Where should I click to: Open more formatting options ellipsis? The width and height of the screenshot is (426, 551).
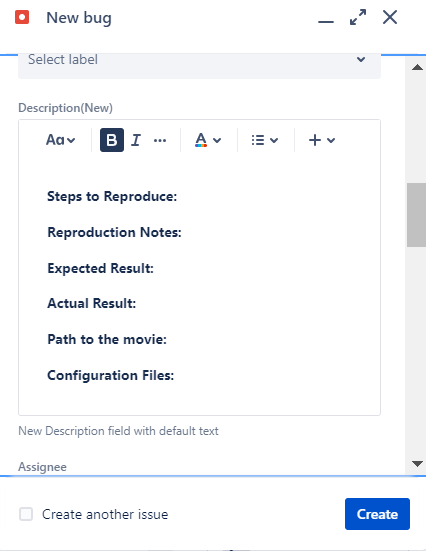tap(160, 140)
